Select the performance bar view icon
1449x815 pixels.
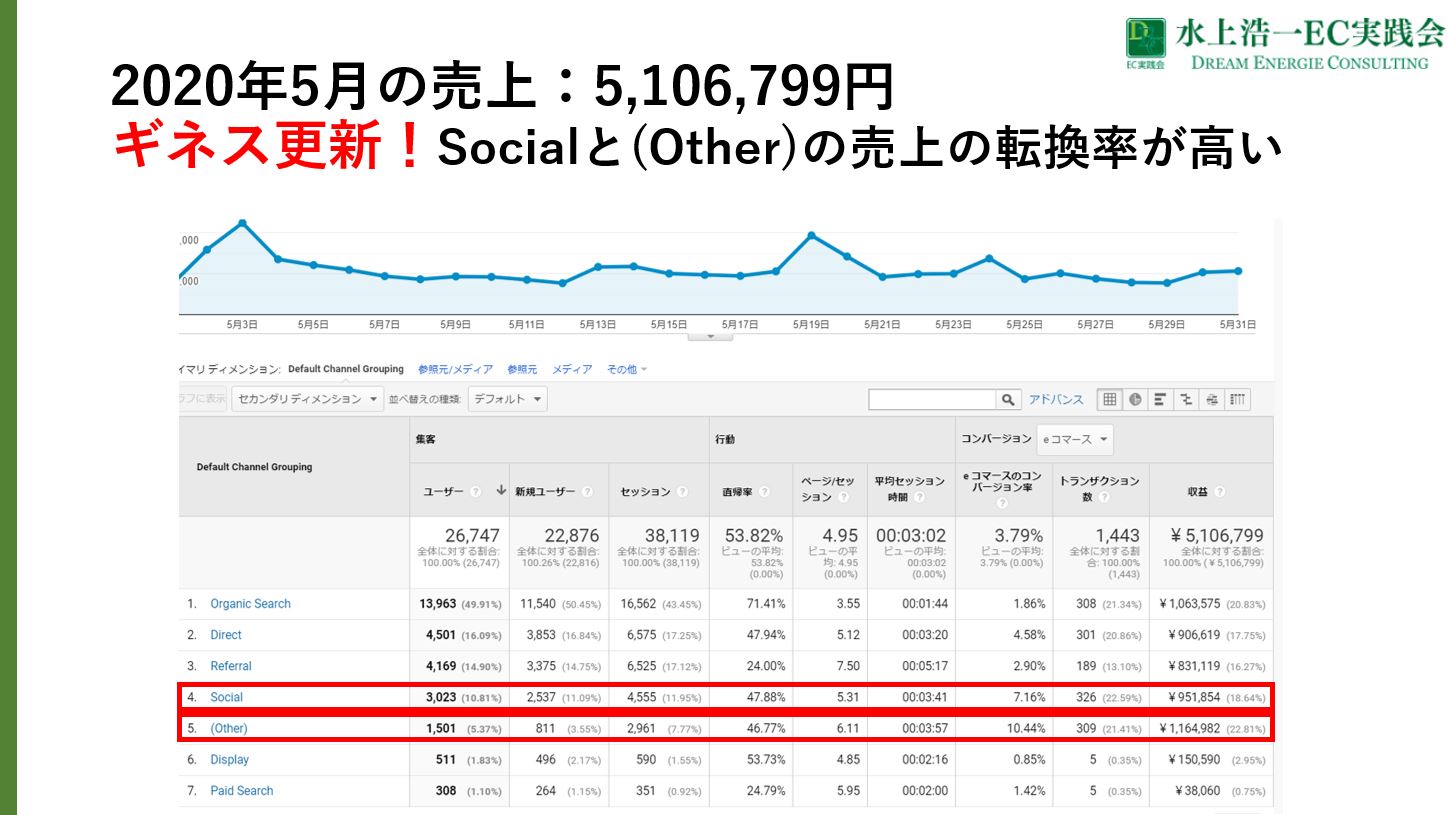coord(1161,400)
